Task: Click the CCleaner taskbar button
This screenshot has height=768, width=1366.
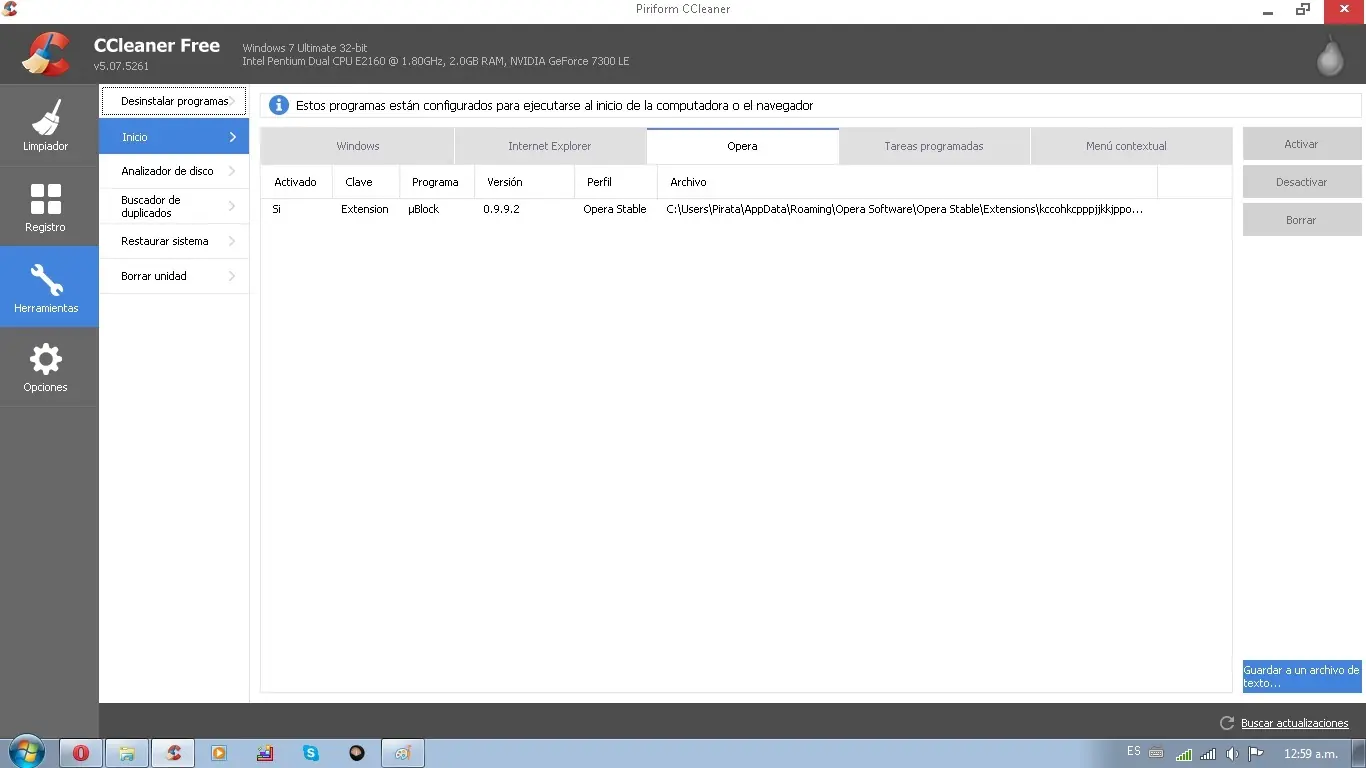Action: pos(174,753)
